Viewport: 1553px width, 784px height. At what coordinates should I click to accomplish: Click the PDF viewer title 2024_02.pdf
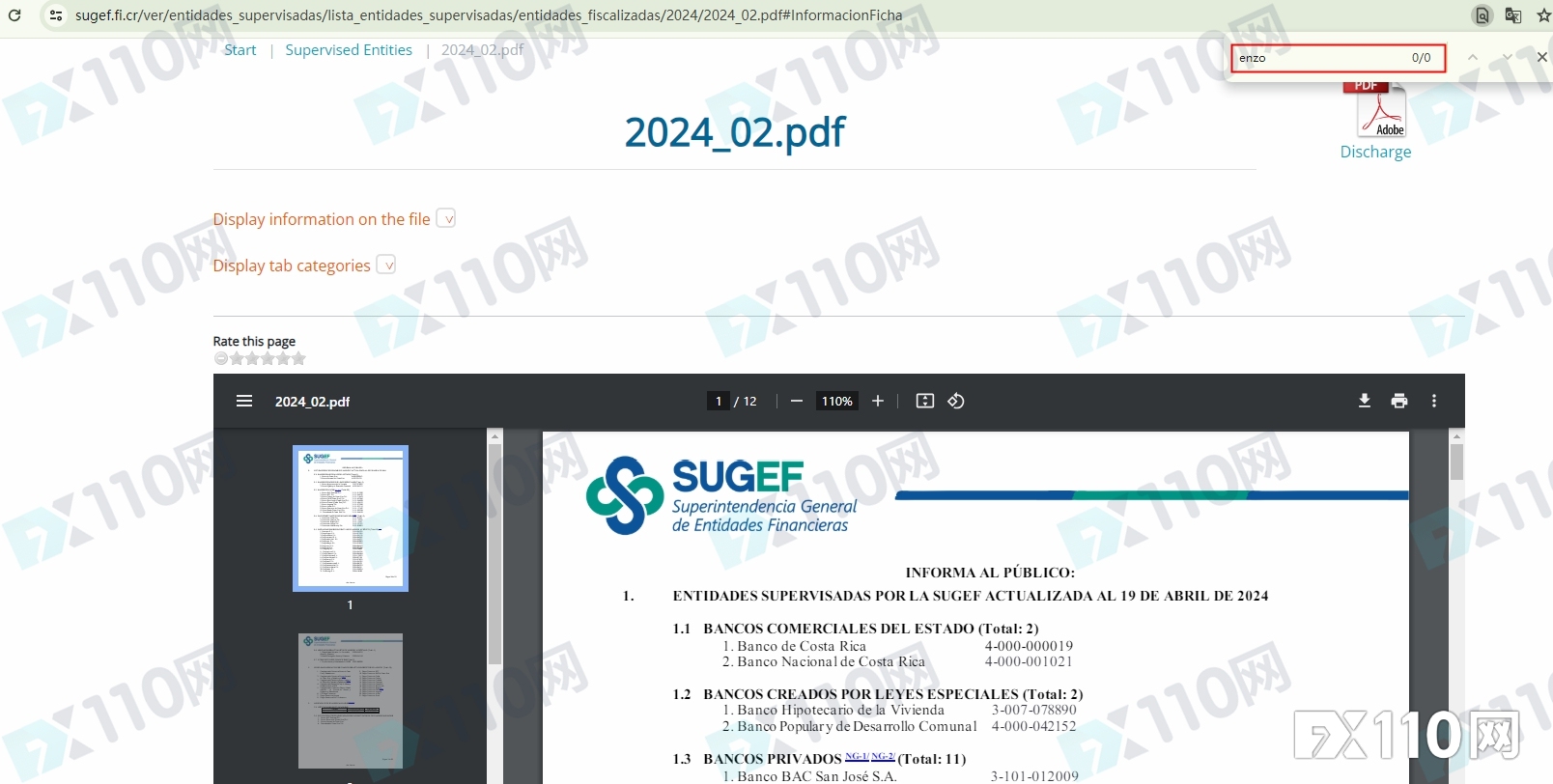[312, 402]
